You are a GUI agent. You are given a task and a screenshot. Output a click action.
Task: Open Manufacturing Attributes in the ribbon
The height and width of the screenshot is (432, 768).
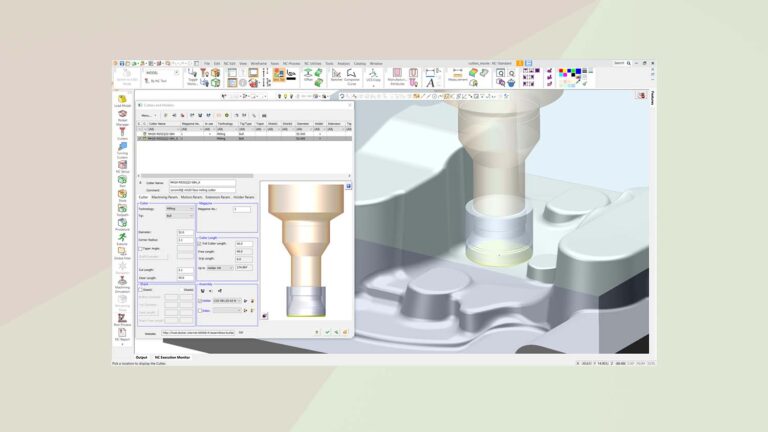397,77
